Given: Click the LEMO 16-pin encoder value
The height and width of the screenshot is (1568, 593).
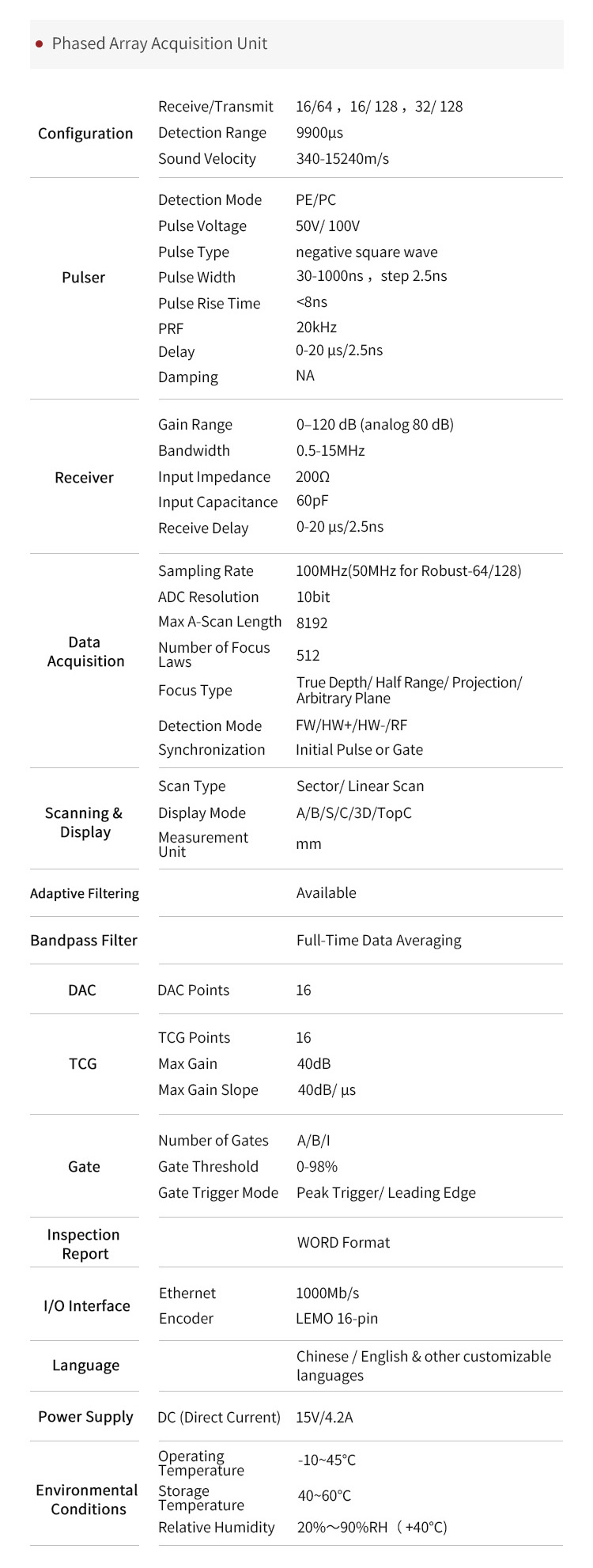Looking at the screenshot, I should pyautogui.click(x=337, y=1318).
